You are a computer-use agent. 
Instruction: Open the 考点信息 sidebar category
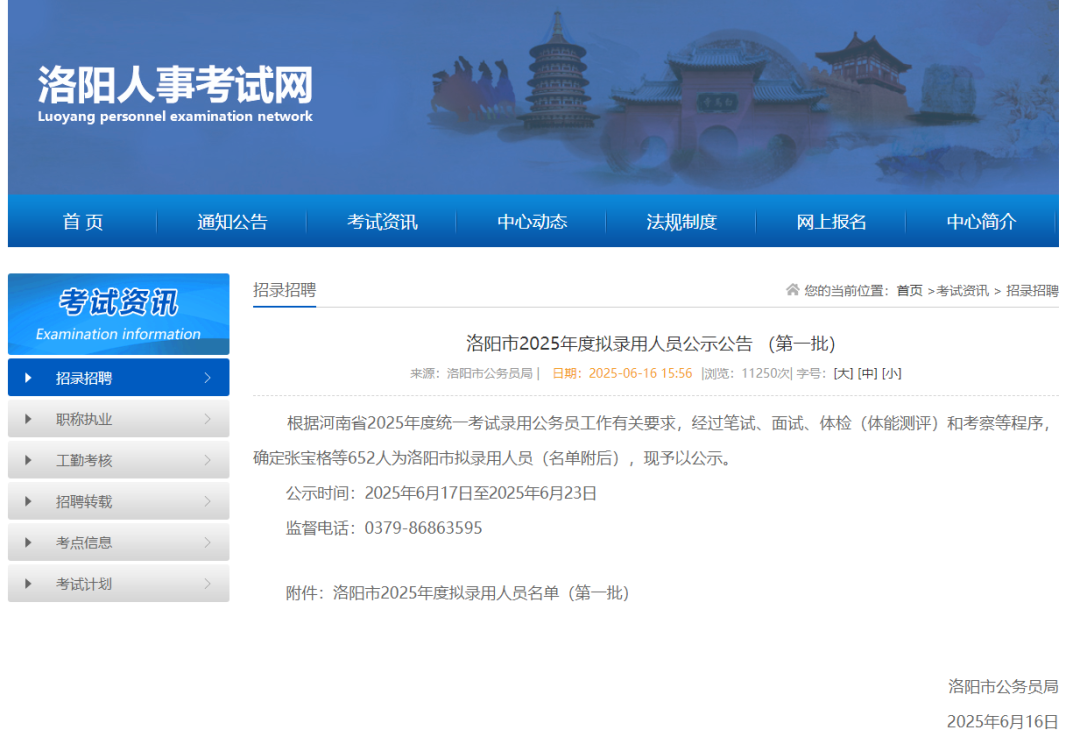pos(118,543)
